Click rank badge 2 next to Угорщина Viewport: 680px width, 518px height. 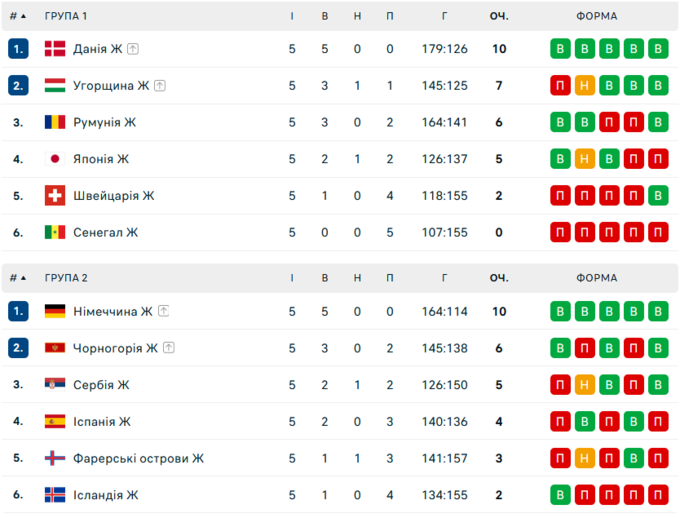click(x=18, y=86)
